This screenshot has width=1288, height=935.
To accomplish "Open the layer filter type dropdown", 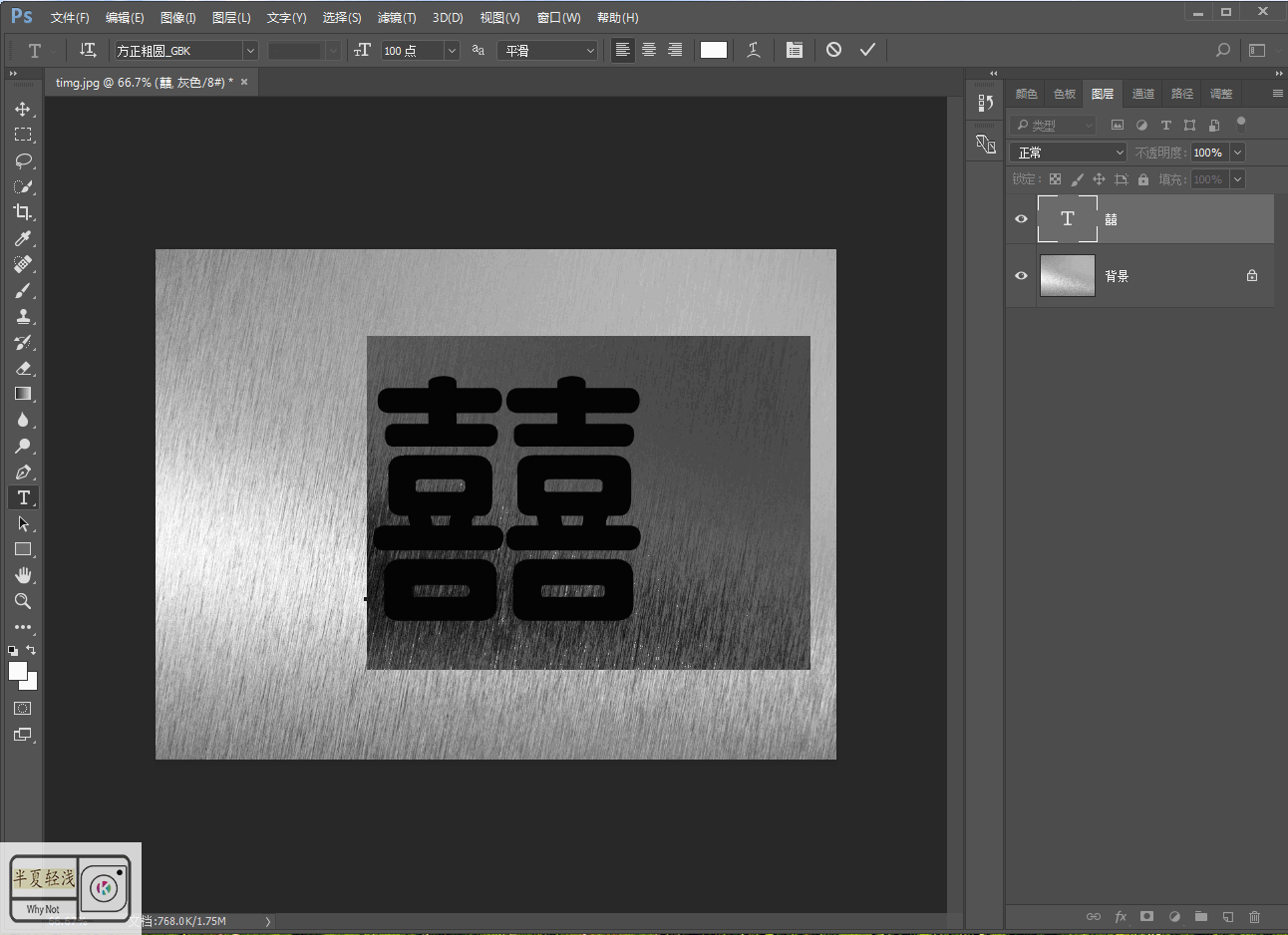I will [1053, 125].
